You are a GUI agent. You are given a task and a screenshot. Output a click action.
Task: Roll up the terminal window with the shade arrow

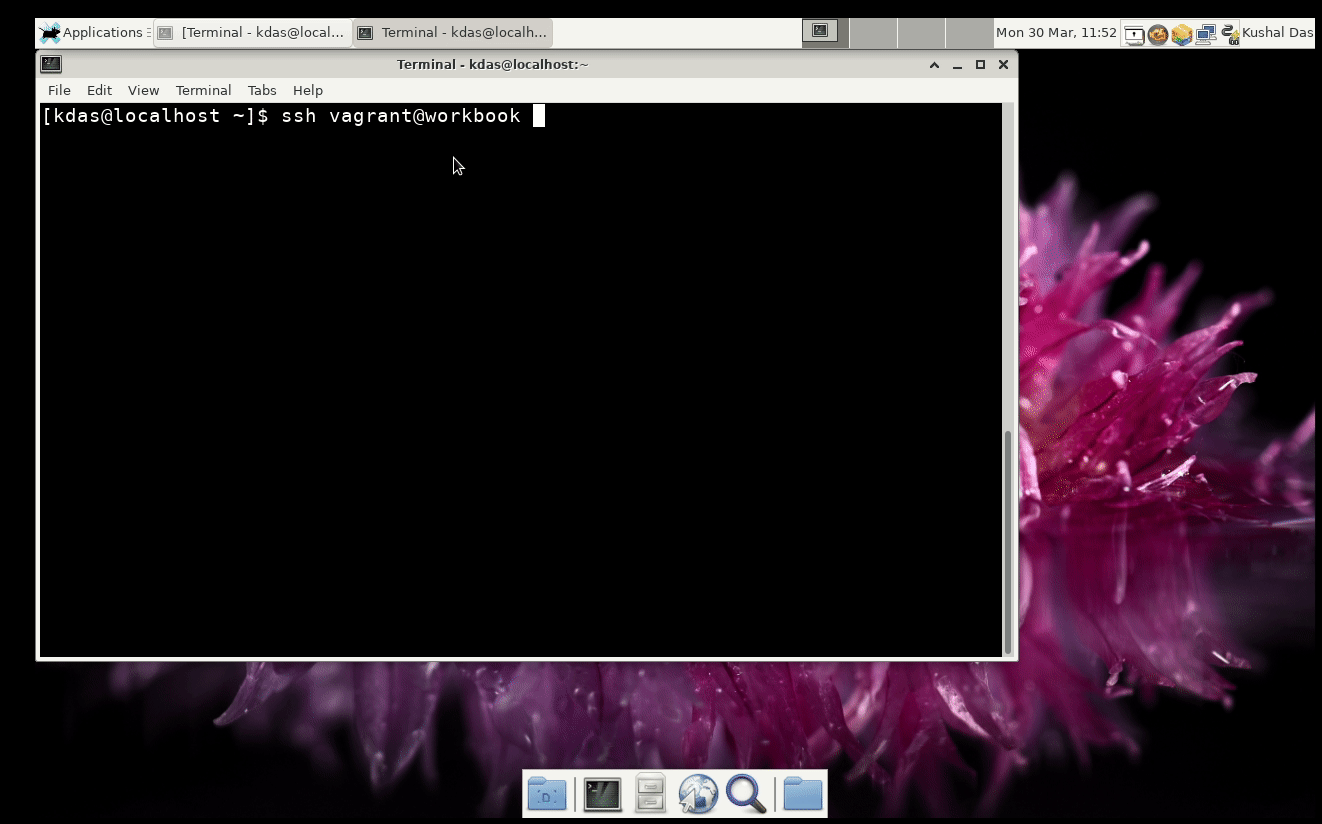tap(934, 65)
